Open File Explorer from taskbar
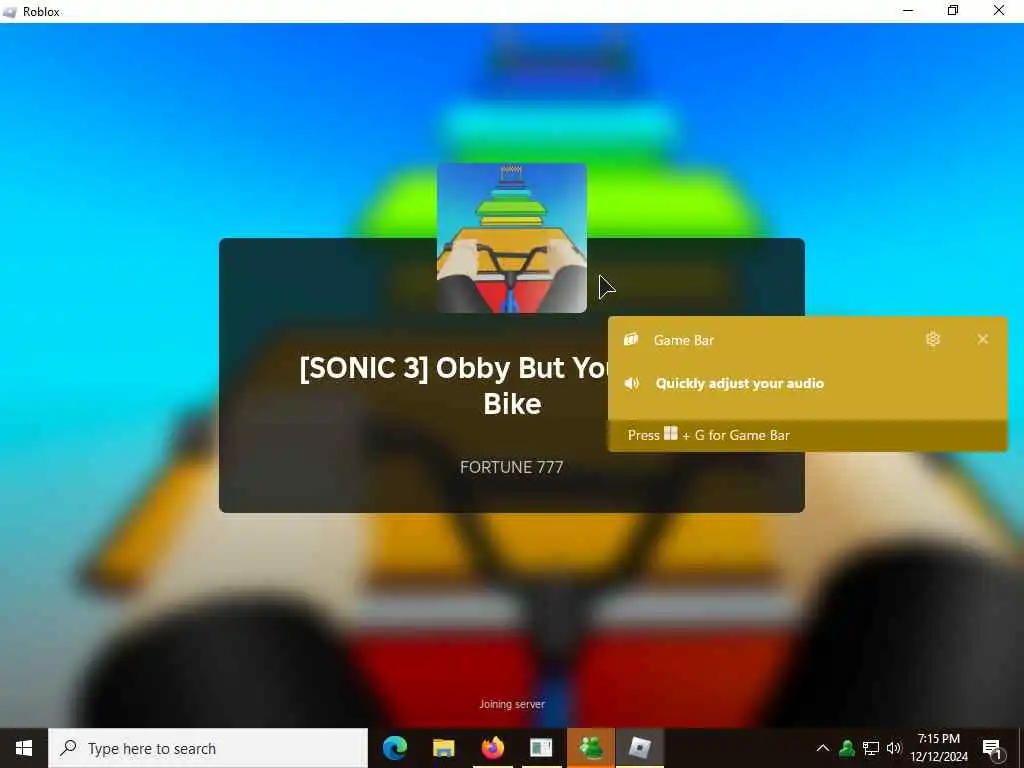Image resolution: width=1024 pixels, height=768 pixels. 443,748
